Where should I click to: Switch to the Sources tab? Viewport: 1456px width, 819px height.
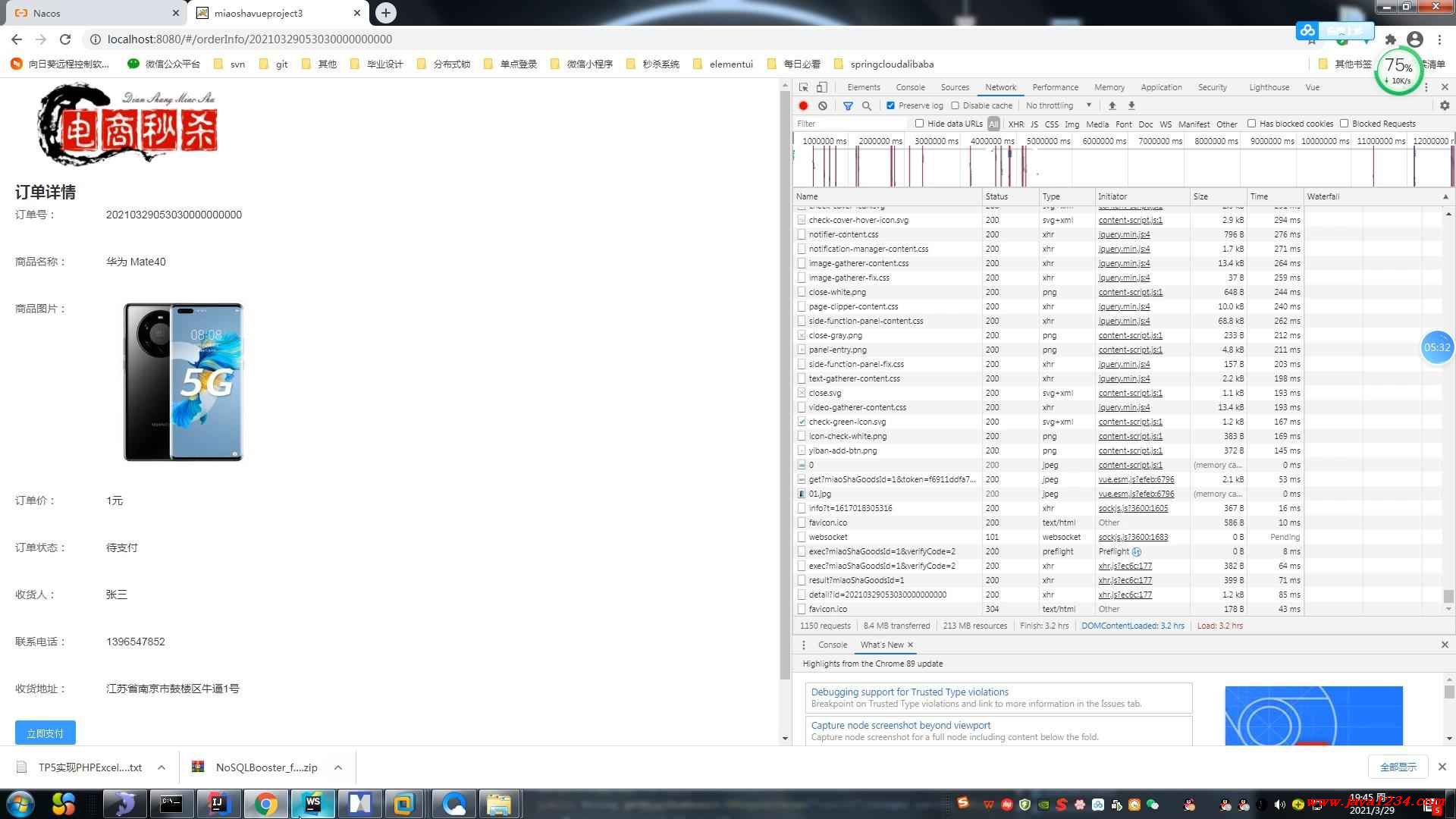point(955,87)
